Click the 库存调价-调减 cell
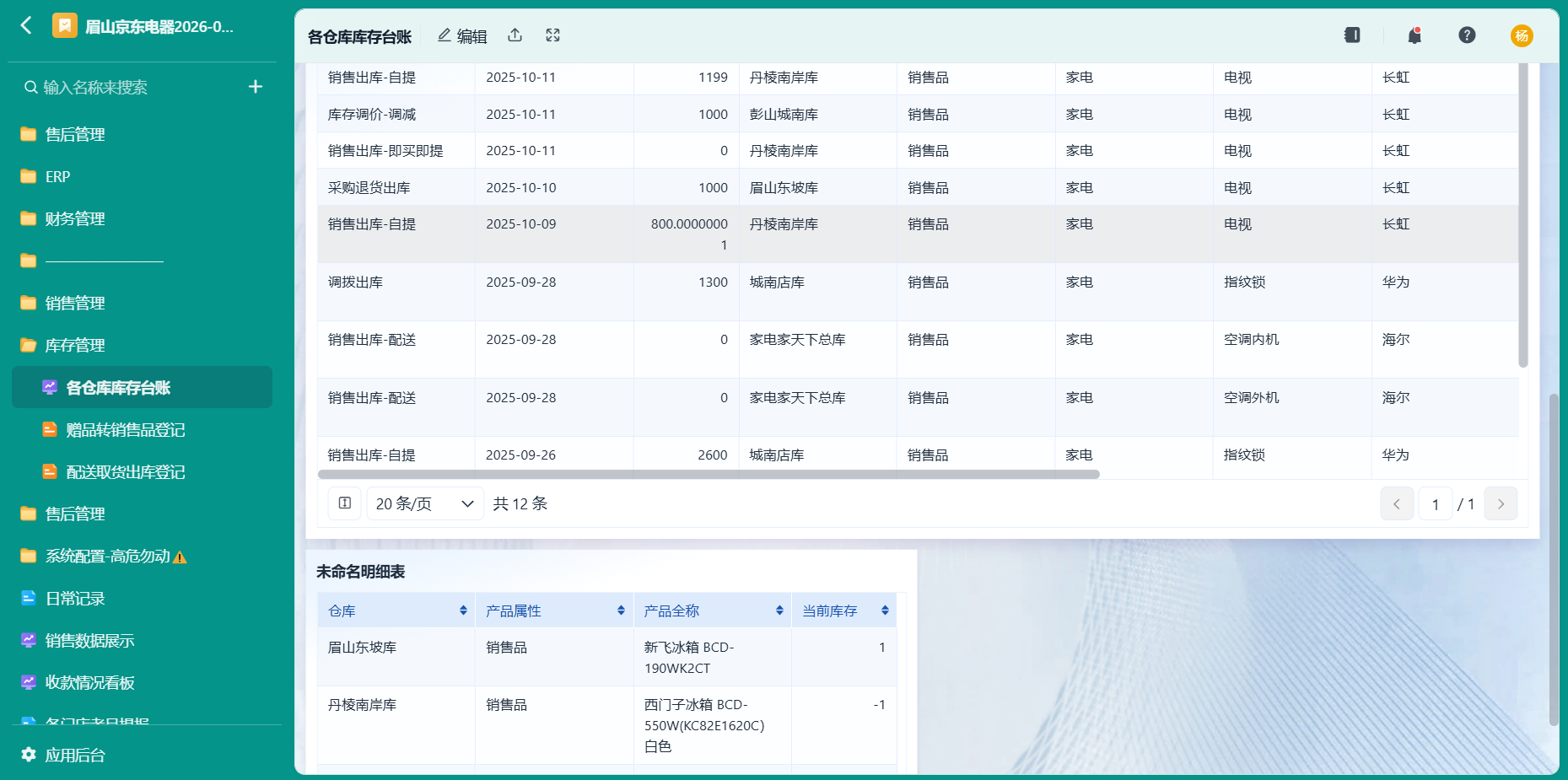This screenshot has height=780, width=1568. point(396,114)
